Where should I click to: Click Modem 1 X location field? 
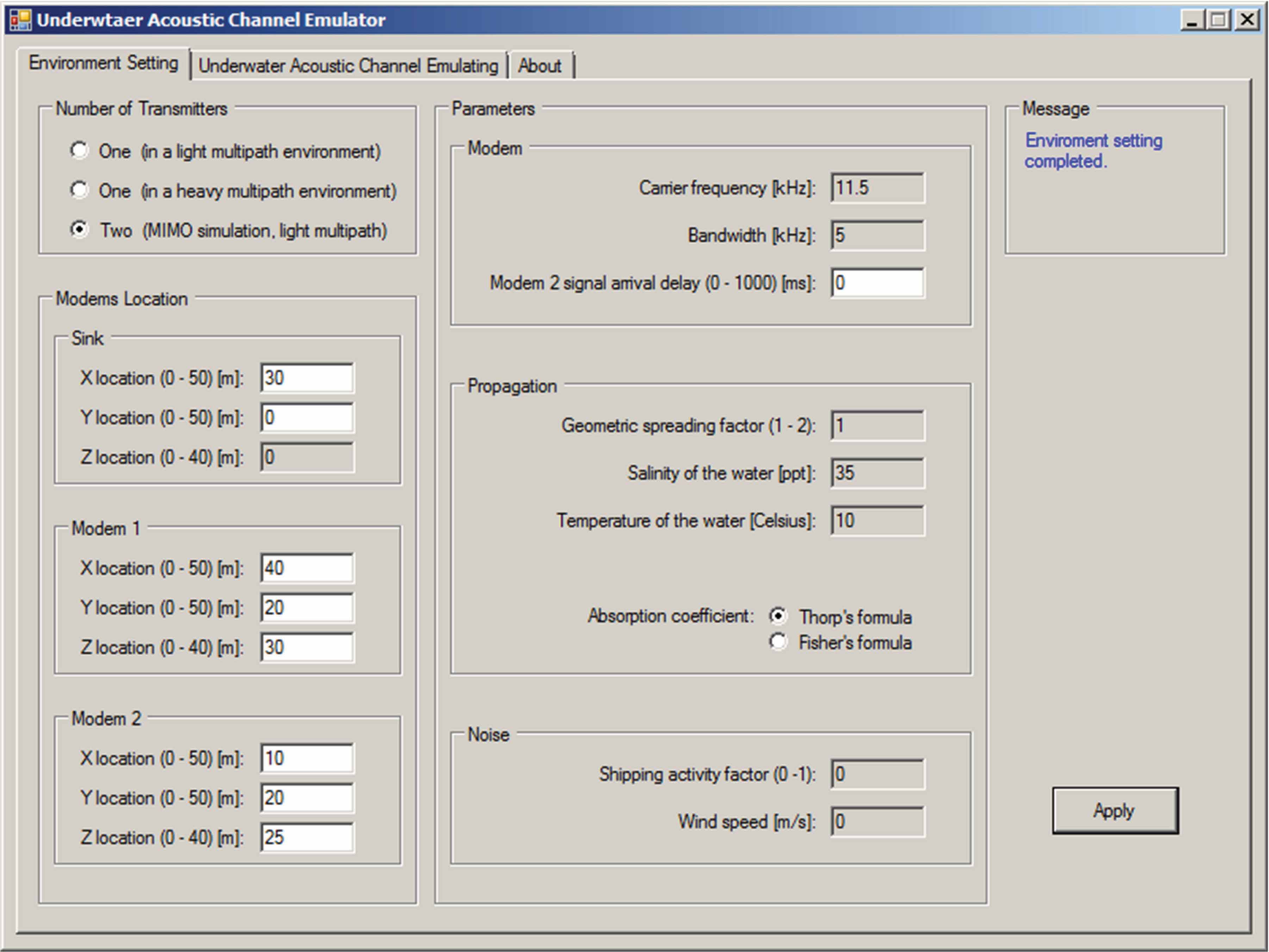coord(307,568)
